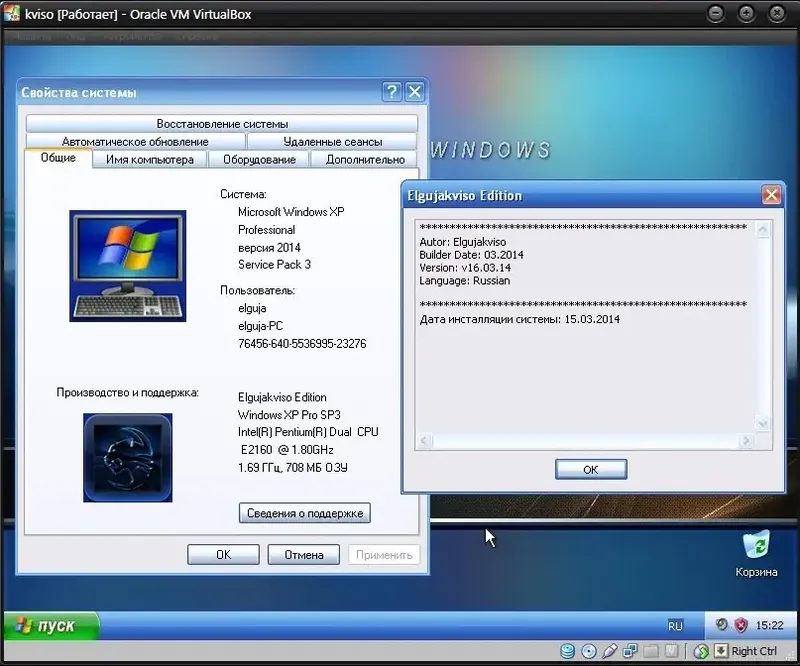Viewport: 800px width, 666px height.
Task: Click the greyed Применить button
Action: point(384,554)
